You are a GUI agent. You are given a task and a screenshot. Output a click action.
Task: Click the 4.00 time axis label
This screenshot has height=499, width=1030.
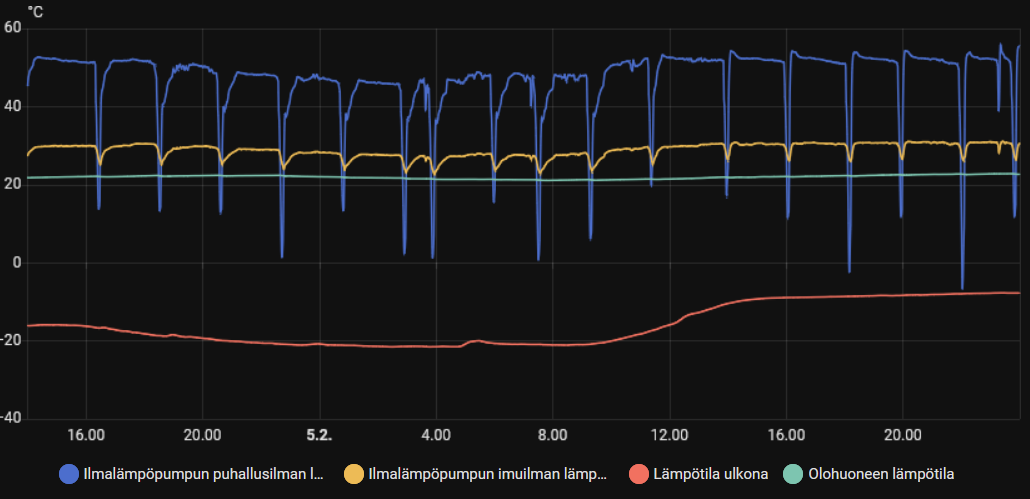tap(436, 435)
